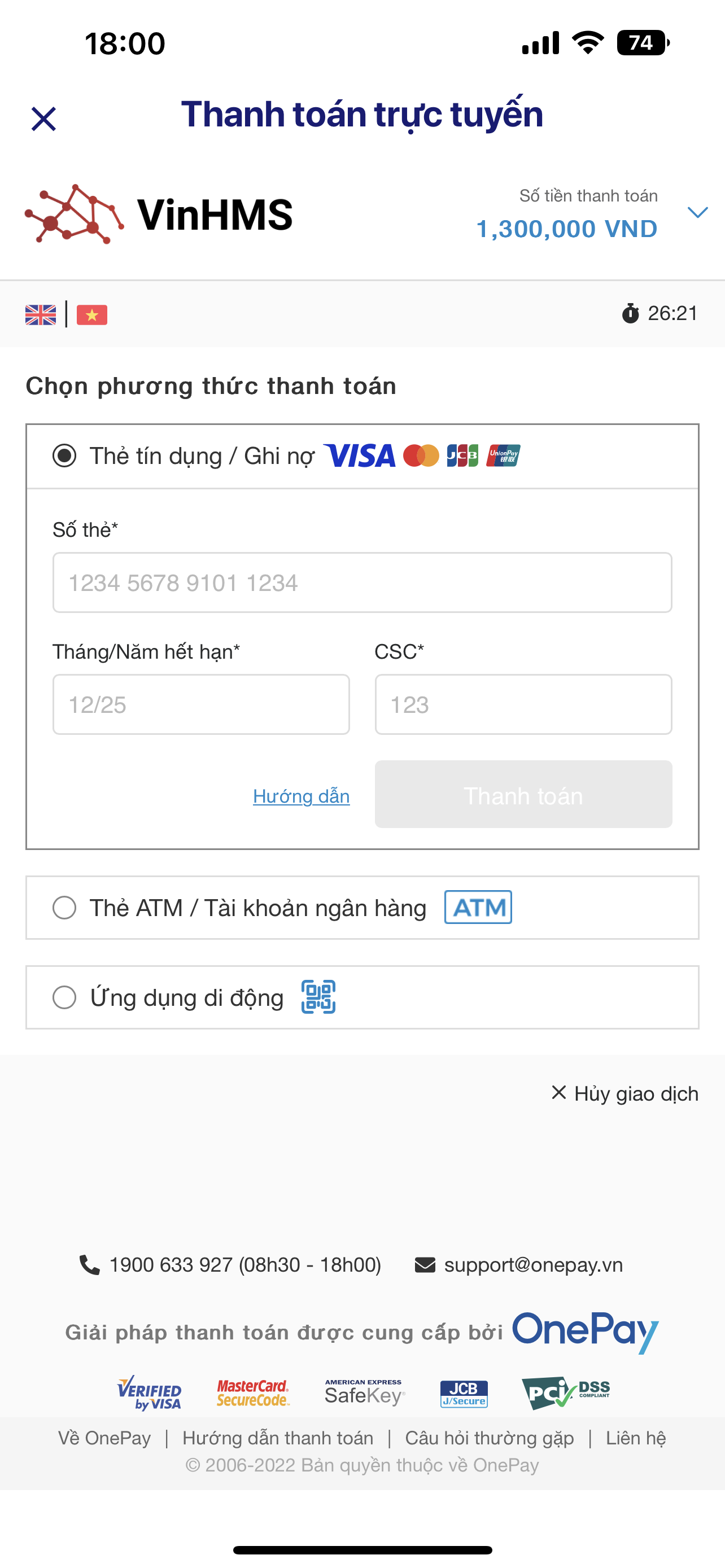Select the credit / debit card radio button
Screen dimensions: 725x1568
(x=64, y=456)
